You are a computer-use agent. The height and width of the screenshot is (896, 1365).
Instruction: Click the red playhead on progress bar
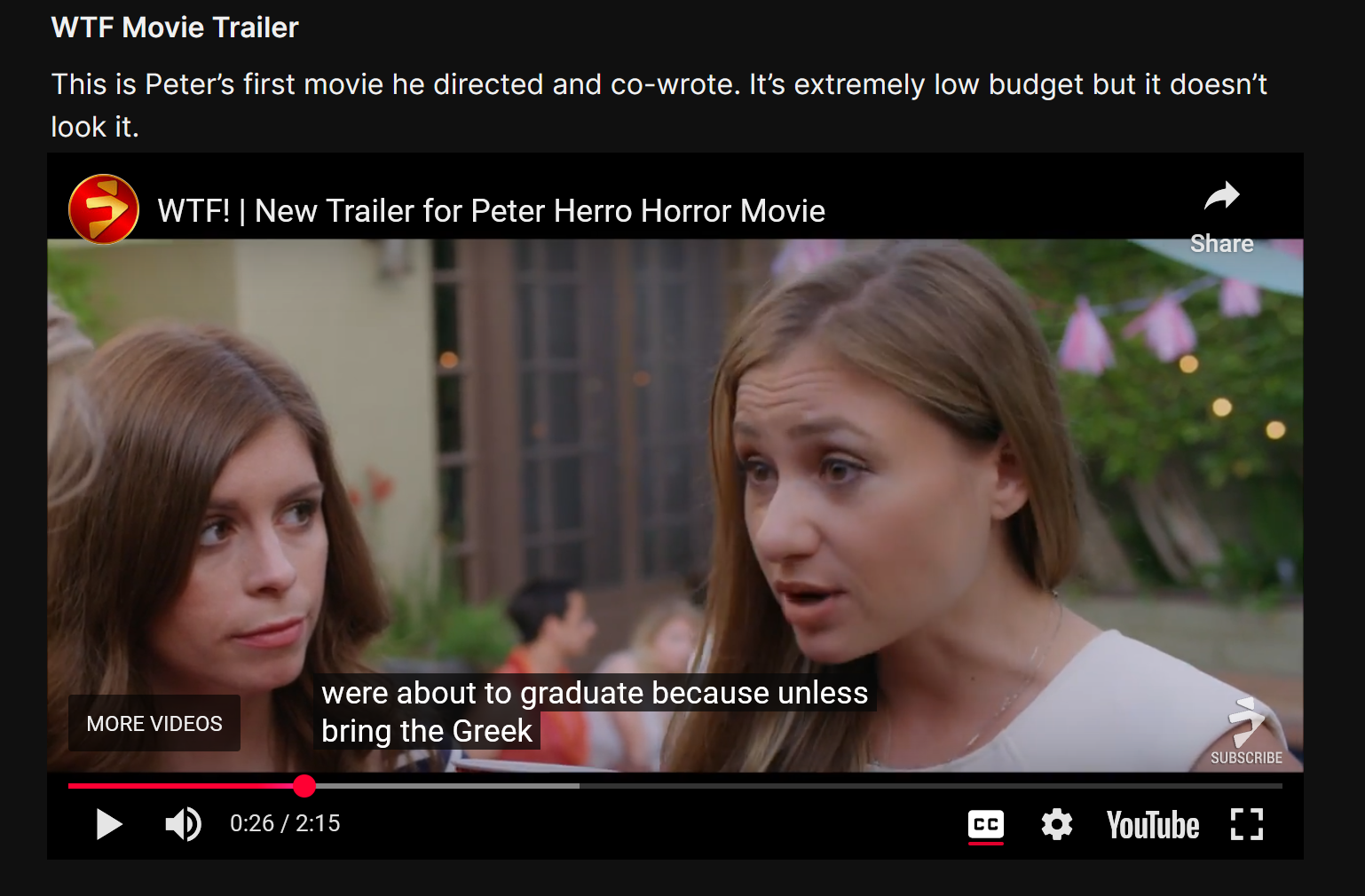click(304, 785)
